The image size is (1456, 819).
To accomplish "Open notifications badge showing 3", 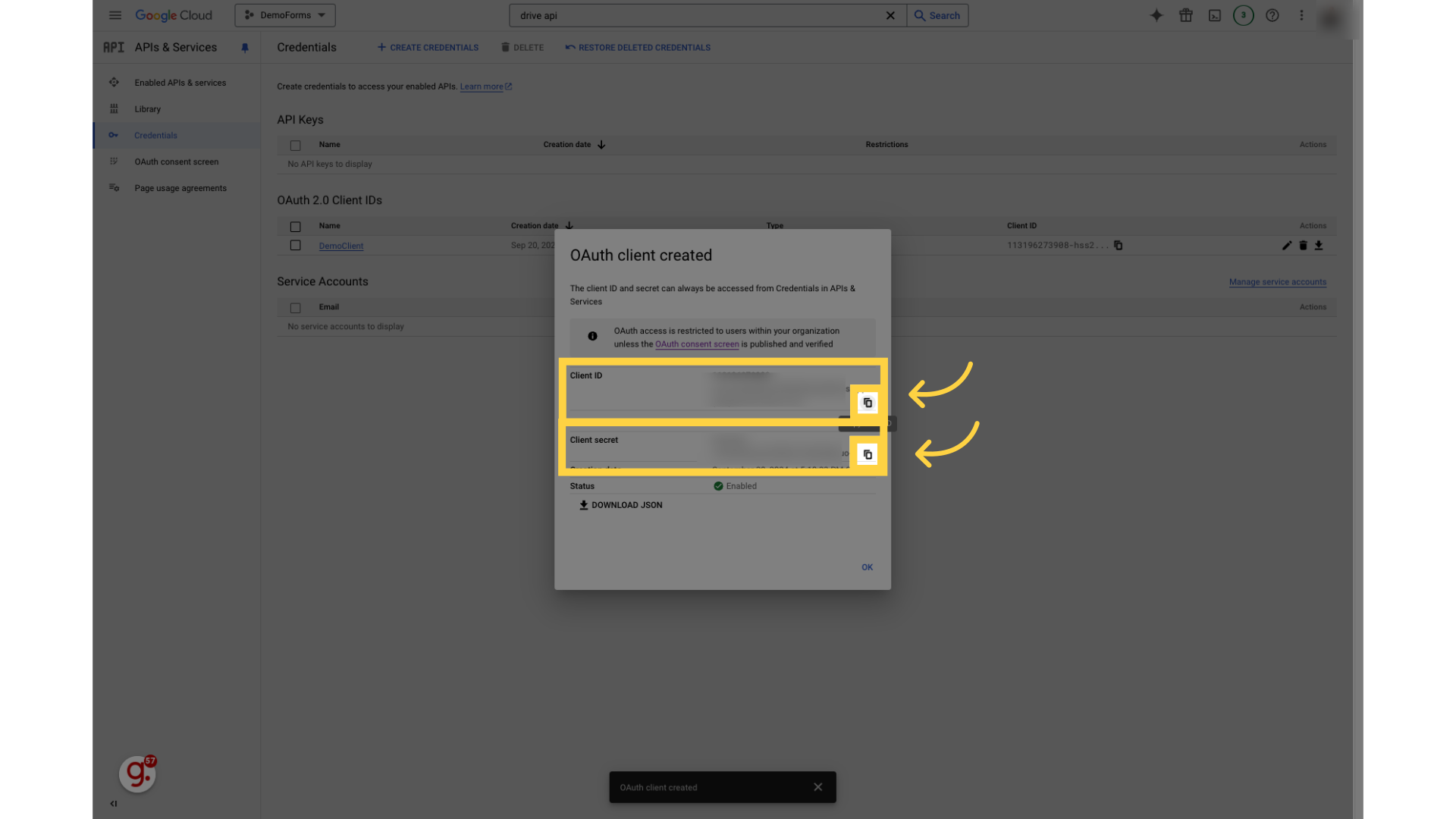I will tap(1244, 15).
